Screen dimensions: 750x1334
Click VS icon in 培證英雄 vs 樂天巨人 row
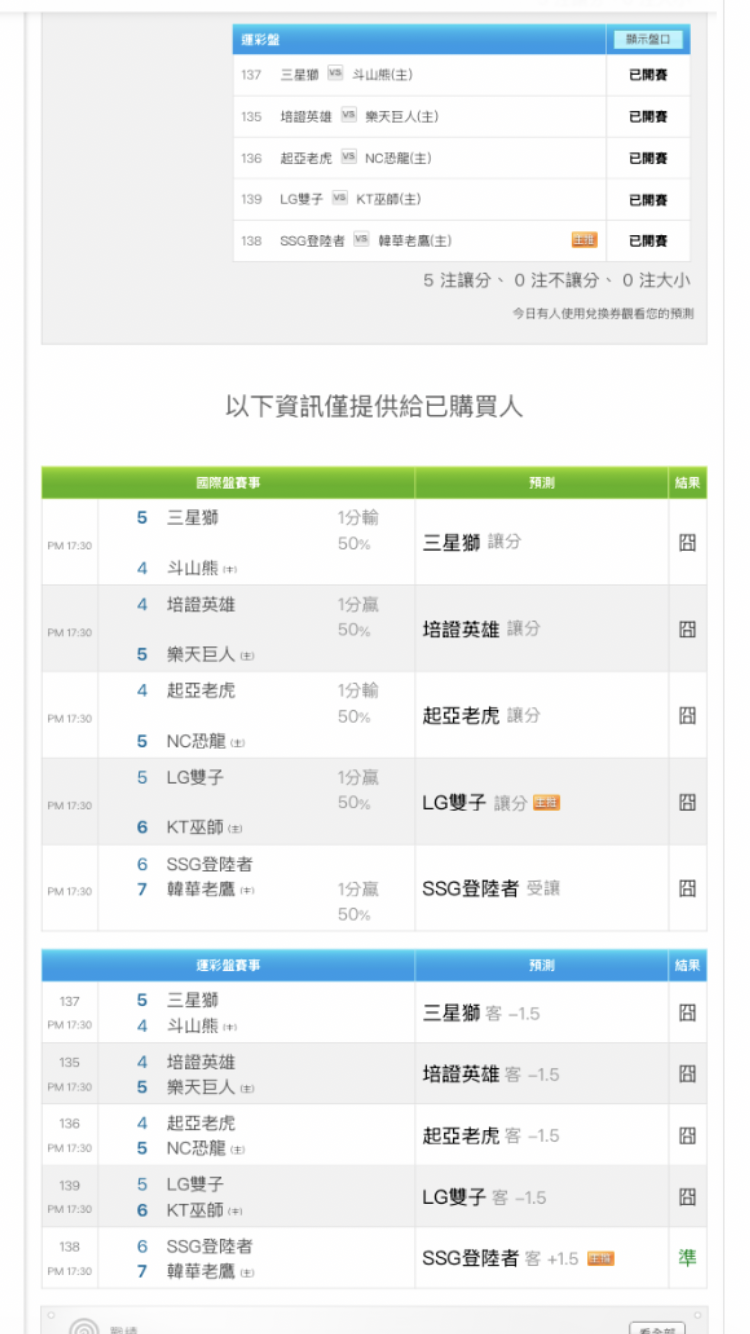click(348, 116)
